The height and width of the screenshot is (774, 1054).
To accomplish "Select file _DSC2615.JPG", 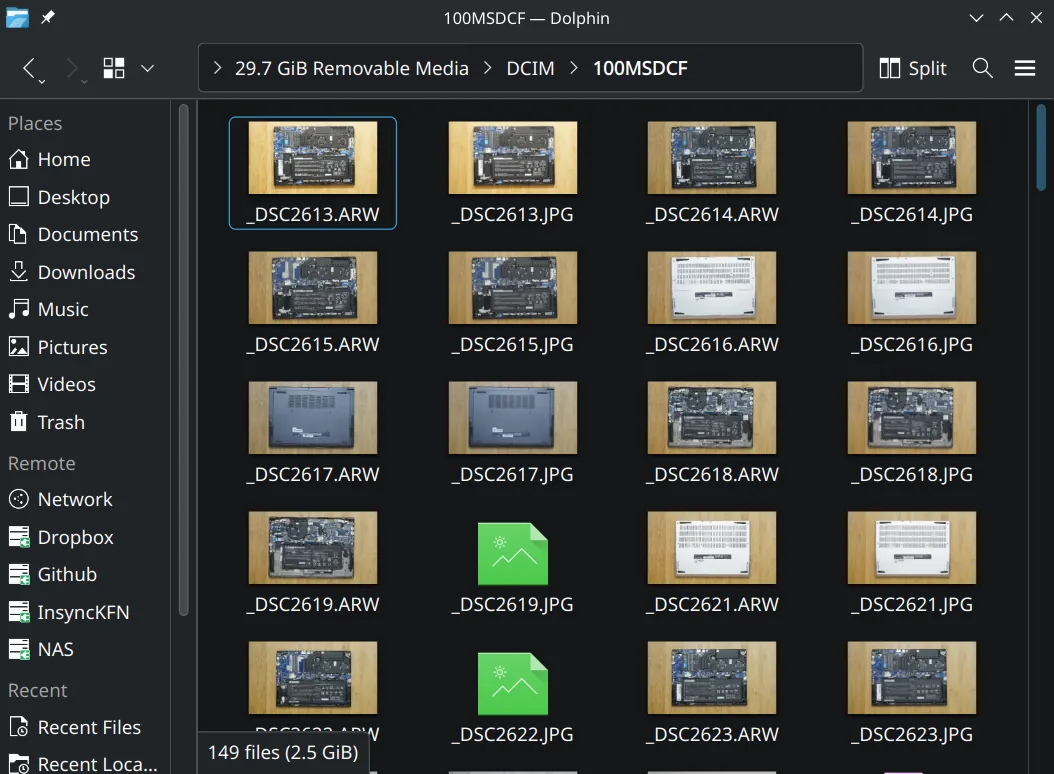I will click(x=513, y=303).
